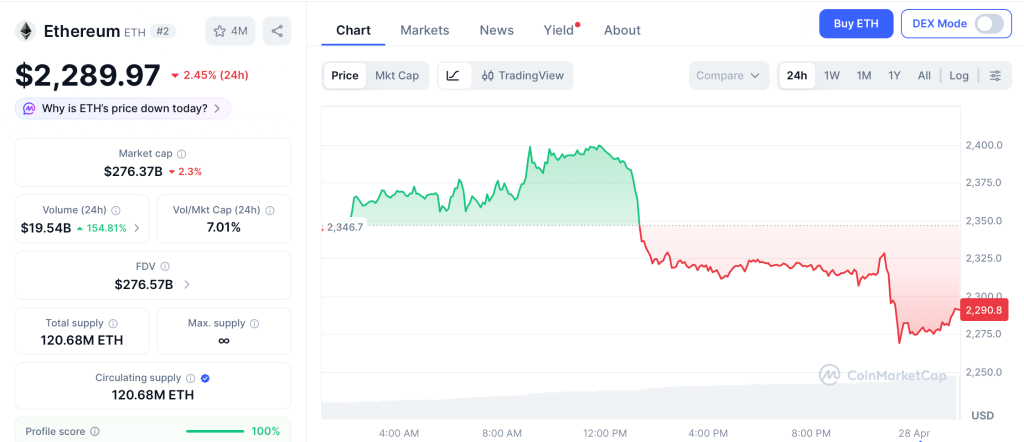Click the Market cap info icon
Screen dimensions: 1024x442
[182, 154]
